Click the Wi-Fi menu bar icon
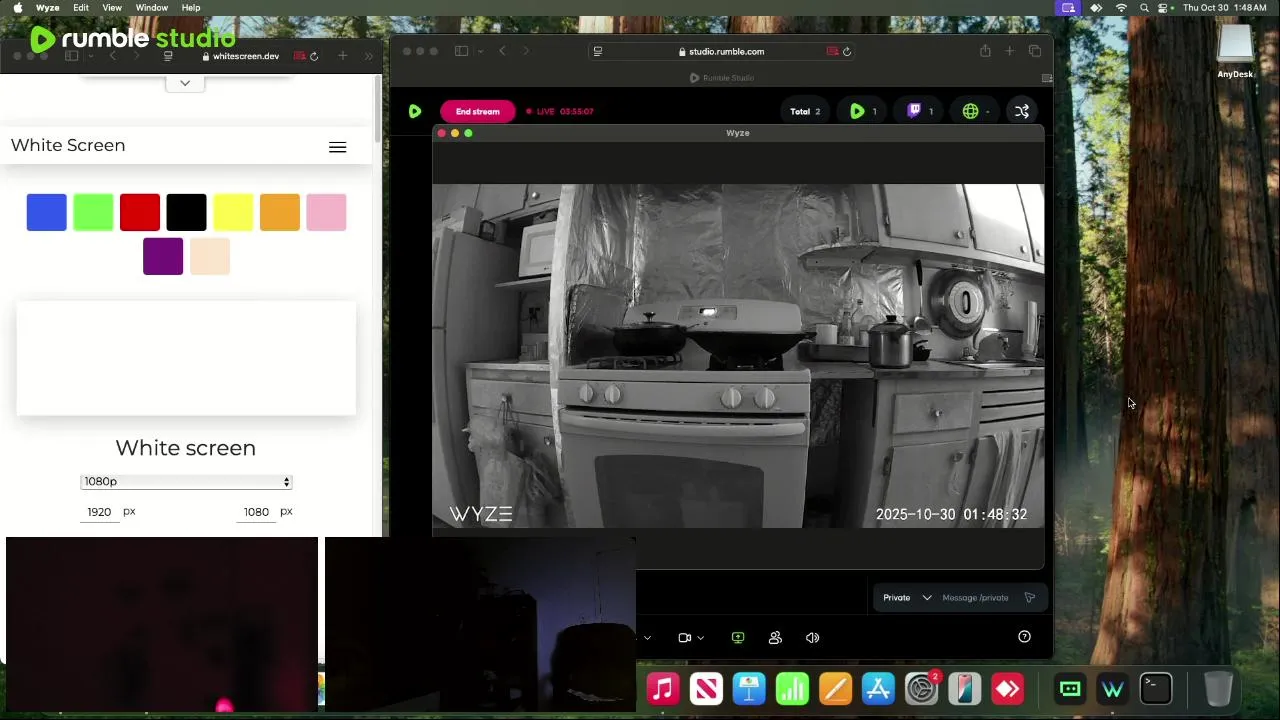Screen dimensions: 1280x720 pos(1121,8)
